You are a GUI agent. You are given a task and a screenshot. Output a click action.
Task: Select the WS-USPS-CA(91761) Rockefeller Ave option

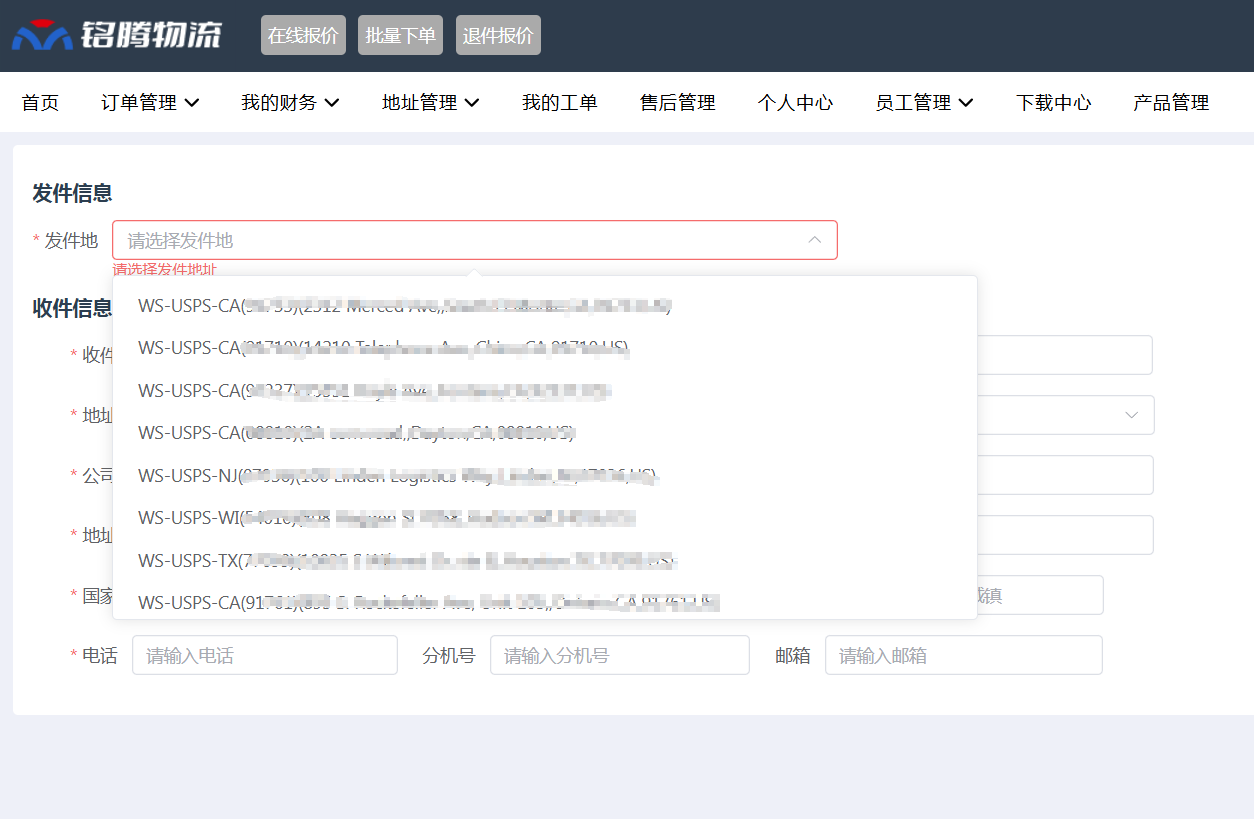pos(545,602)
